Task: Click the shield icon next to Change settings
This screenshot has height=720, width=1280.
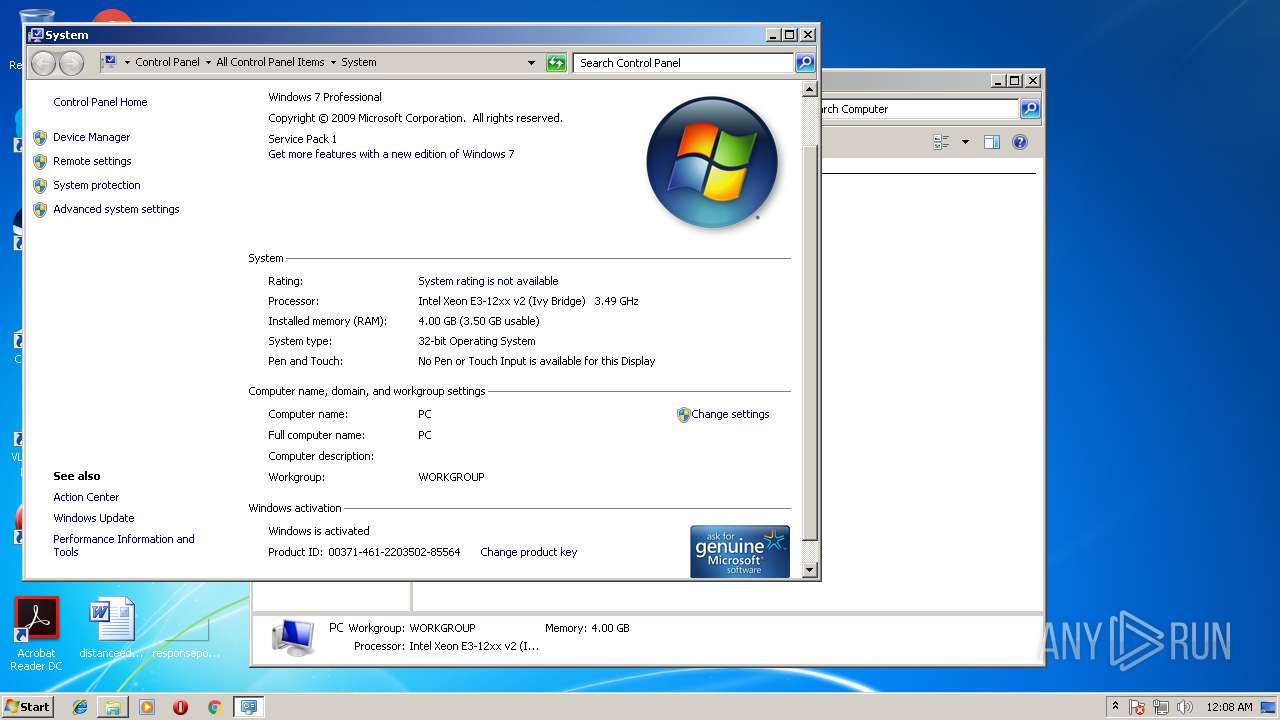Action: click(x=684, y=415)
